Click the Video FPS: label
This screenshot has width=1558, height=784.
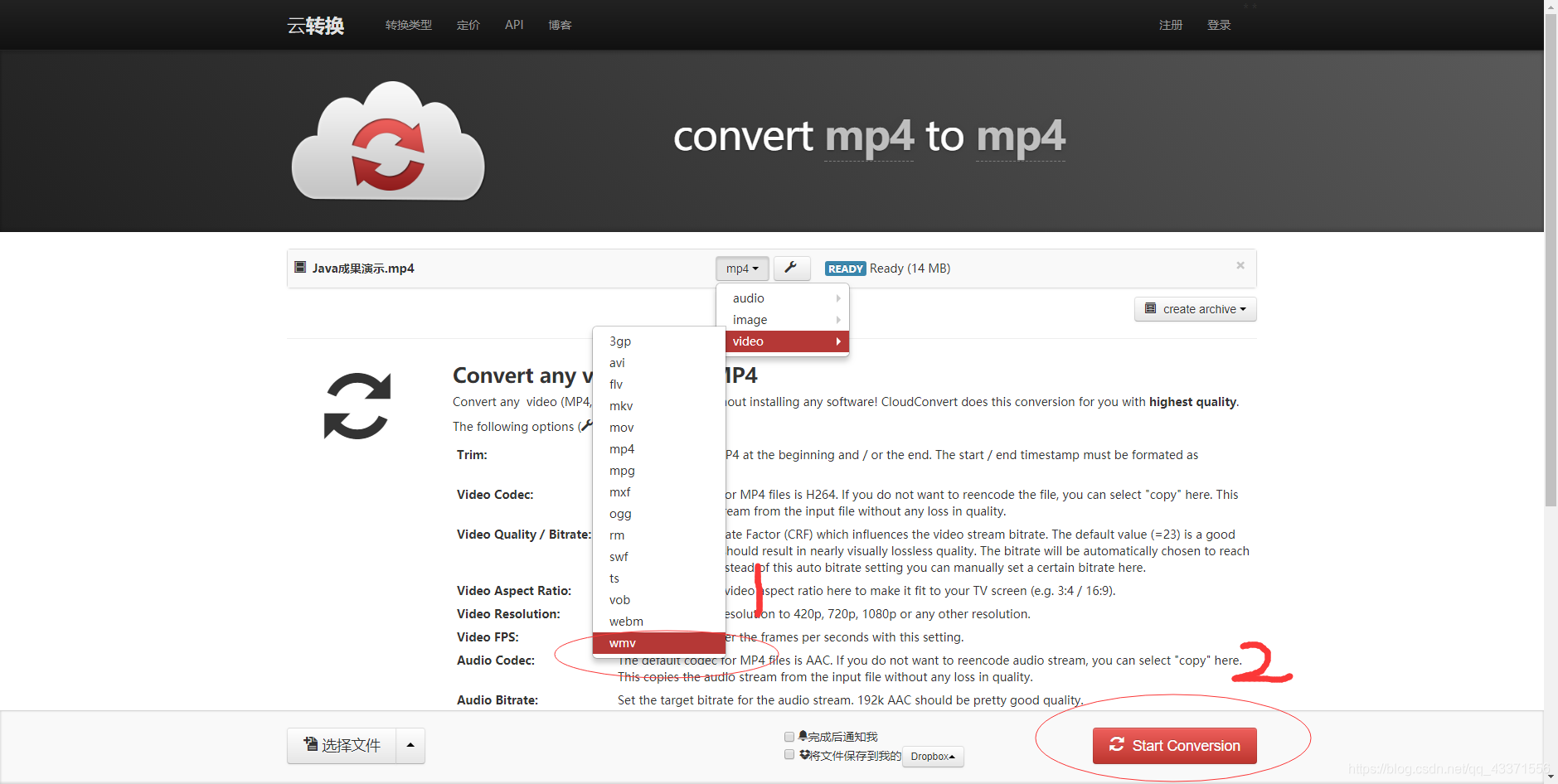coord(488,637)
